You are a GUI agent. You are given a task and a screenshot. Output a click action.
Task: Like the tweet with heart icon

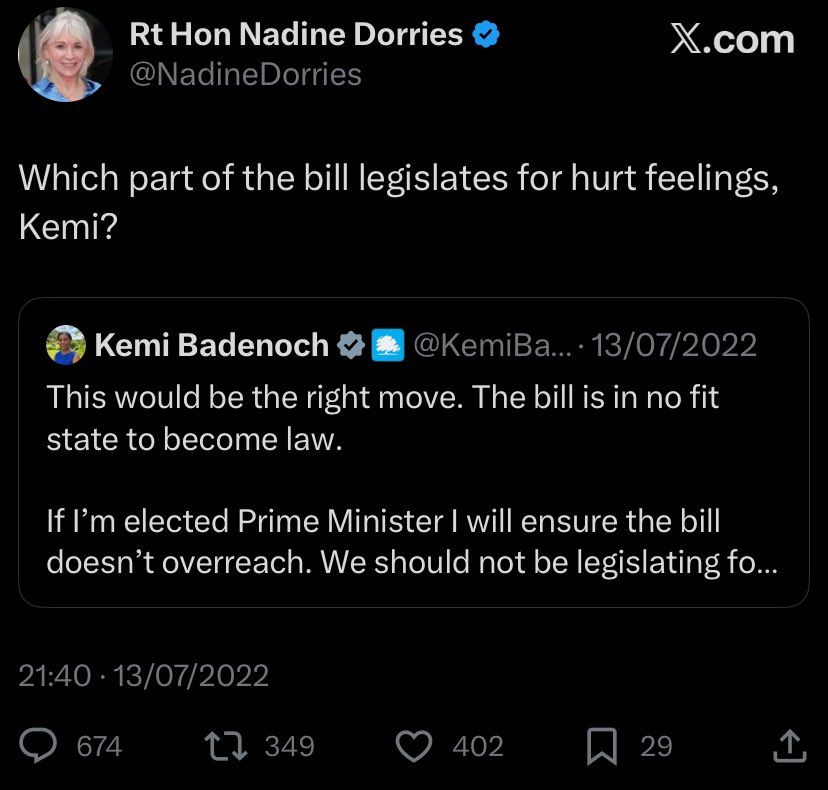415,746
